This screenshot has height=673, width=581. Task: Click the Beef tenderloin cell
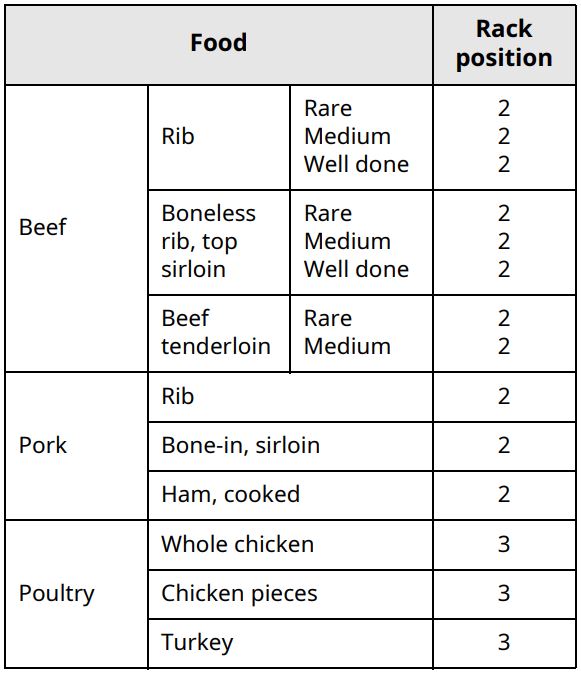tap(219, 333)
